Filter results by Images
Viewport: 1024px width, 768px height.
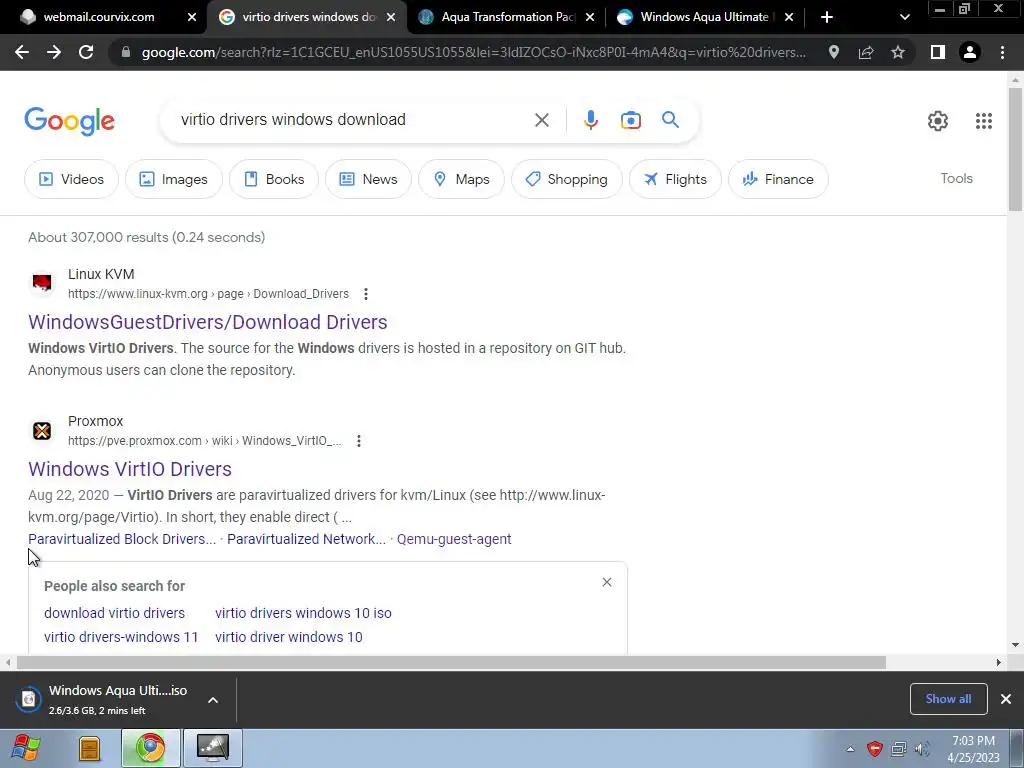coord(174,179)
